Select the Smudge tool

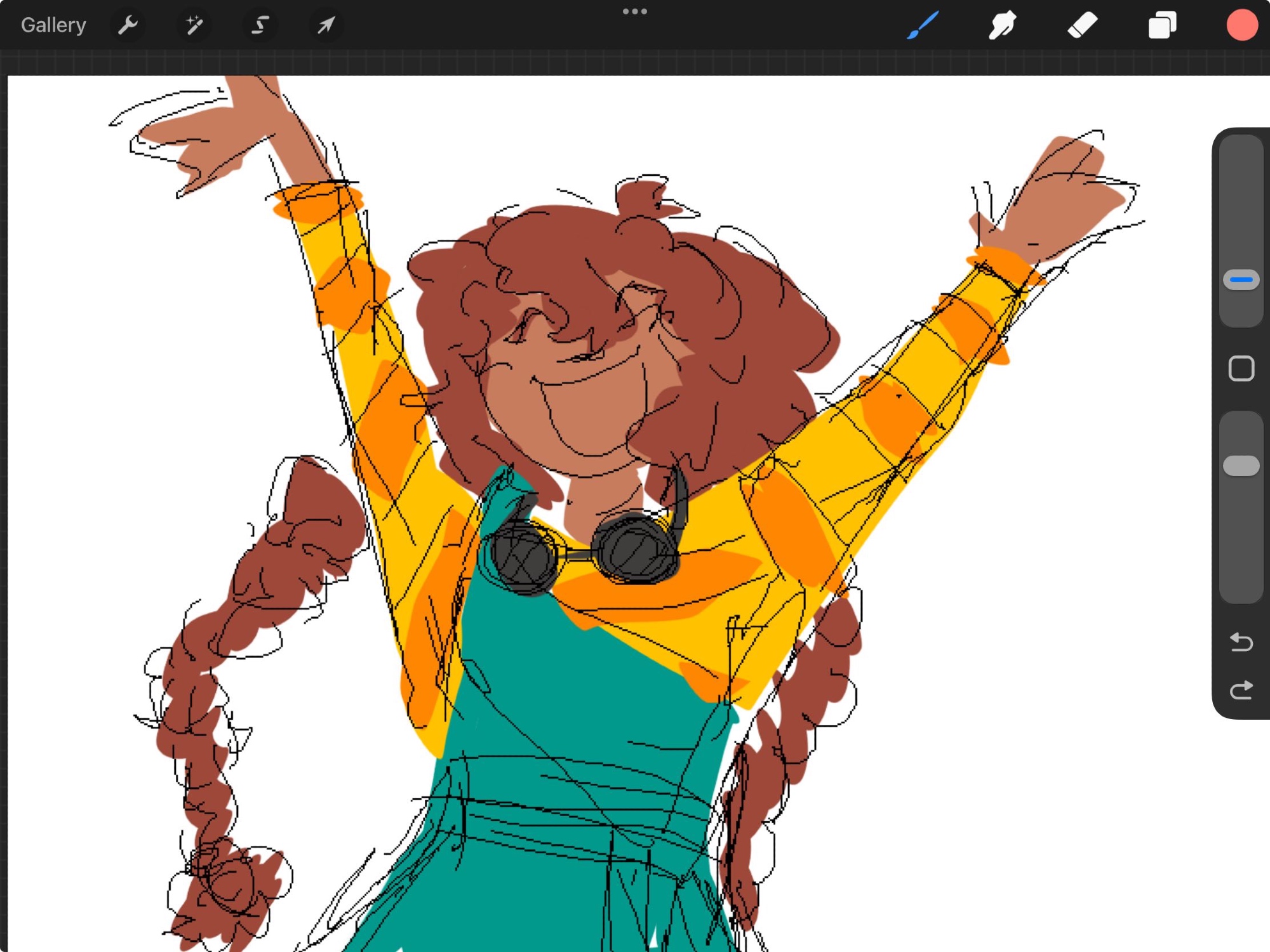pyautogui.click(x=1002, y=25)
